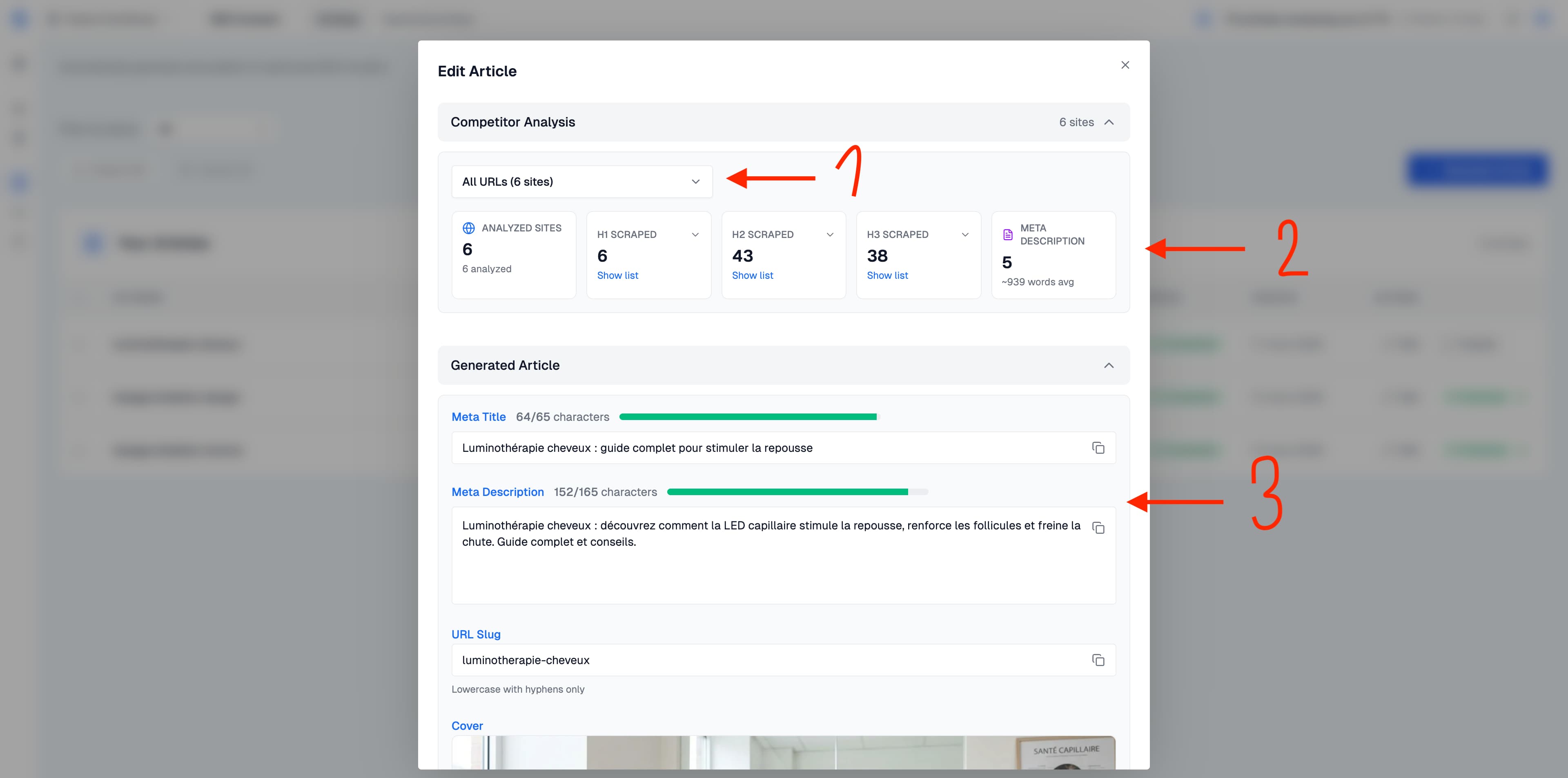Click the "43" H2 scraped count
This screenshot has width=1568, height=778.
[743, 256]
